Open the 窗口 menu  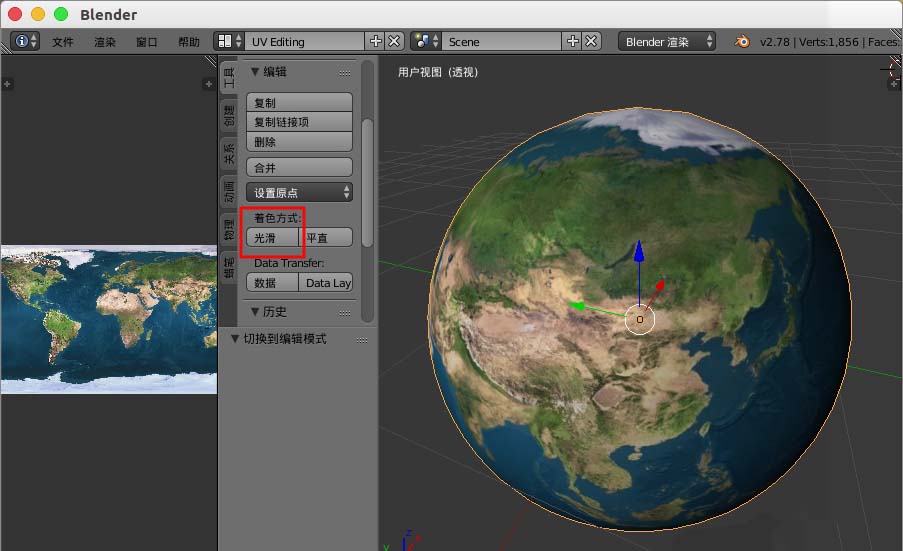(x=146, y=42)
